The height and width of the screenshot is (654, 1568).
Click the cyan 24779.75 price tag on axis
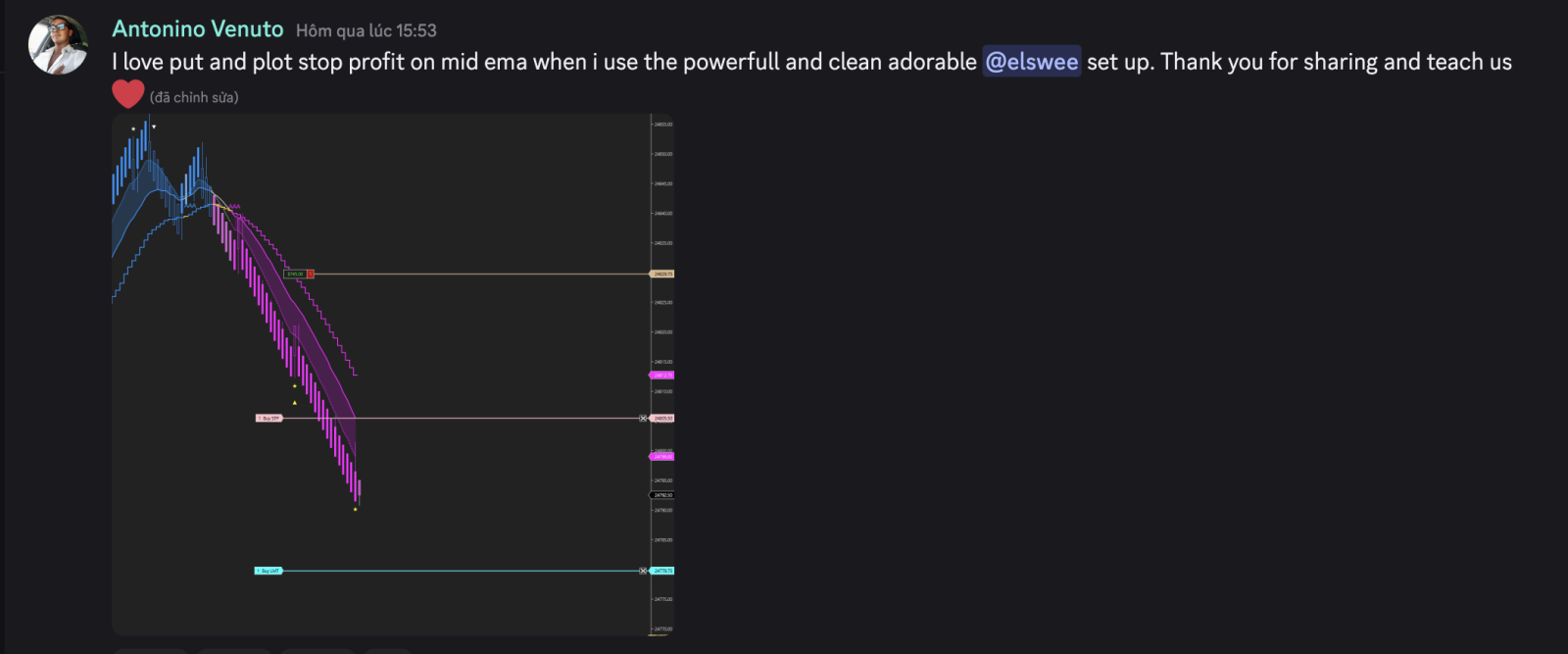pyautogui.click(x=662, y=571)
